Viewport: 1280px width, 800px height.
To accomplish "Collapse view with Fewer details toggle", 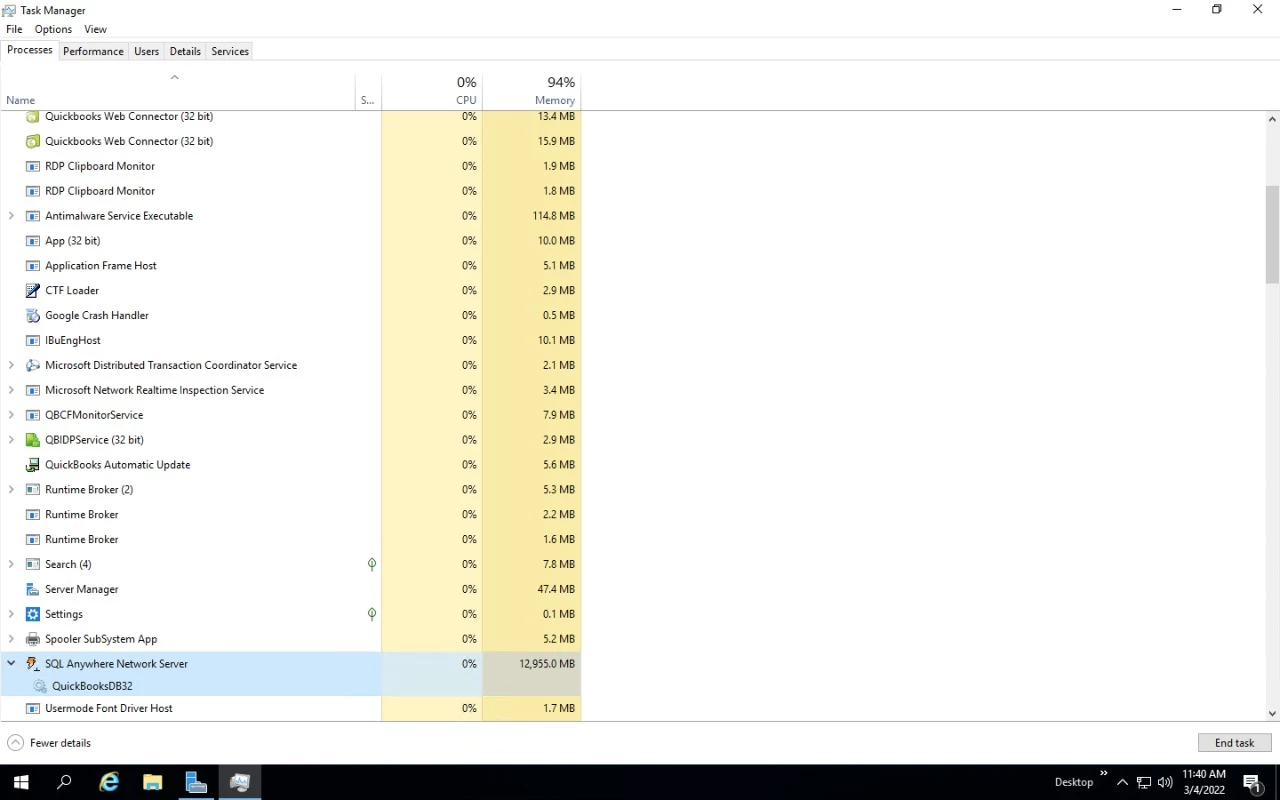I will pos(49,743).
